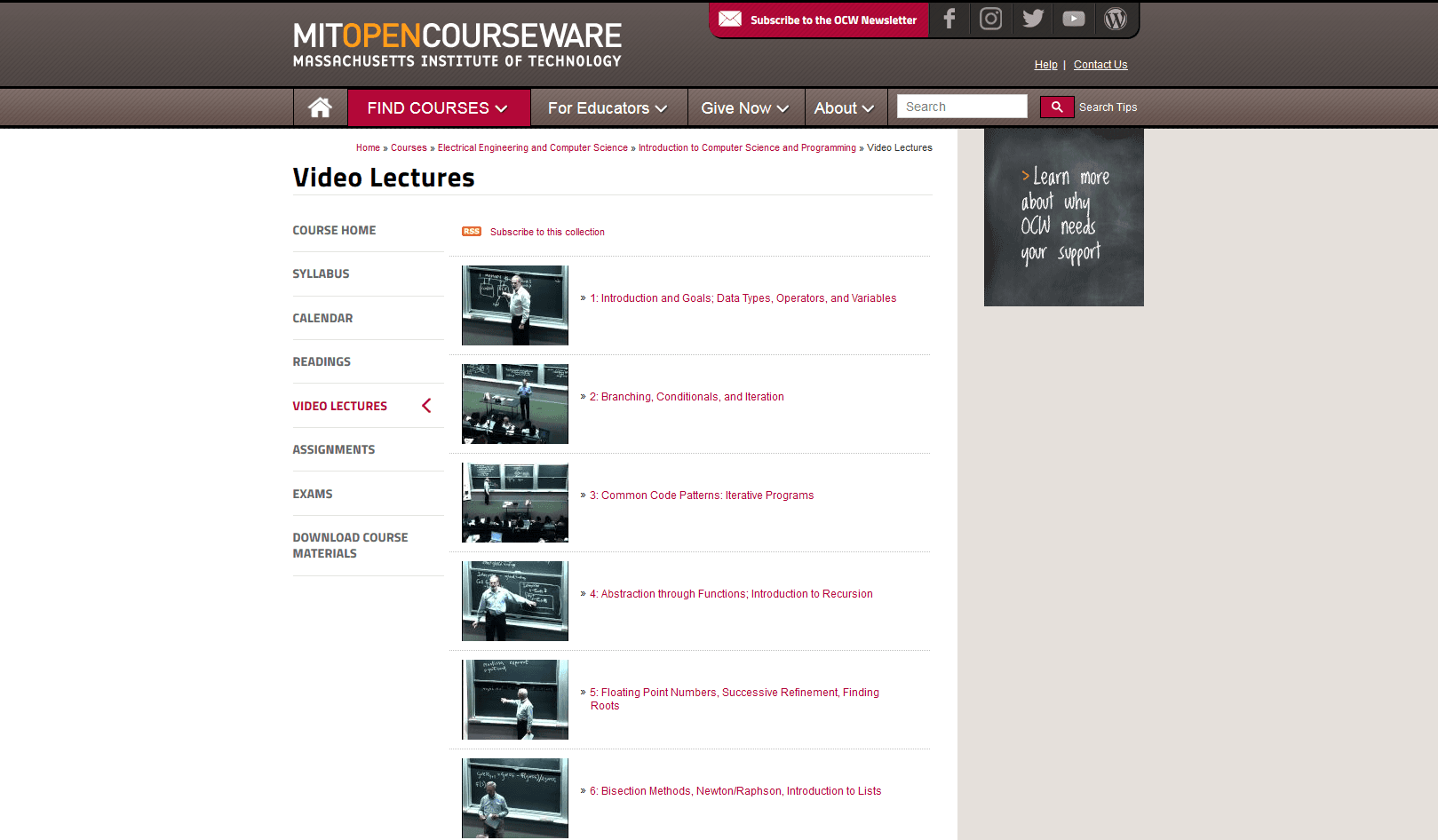The width and height of the screenshot is (1438, 840).
Task: Activate the Assignments sidebar item
Action: pyautogui.click(x=334, y=449)
